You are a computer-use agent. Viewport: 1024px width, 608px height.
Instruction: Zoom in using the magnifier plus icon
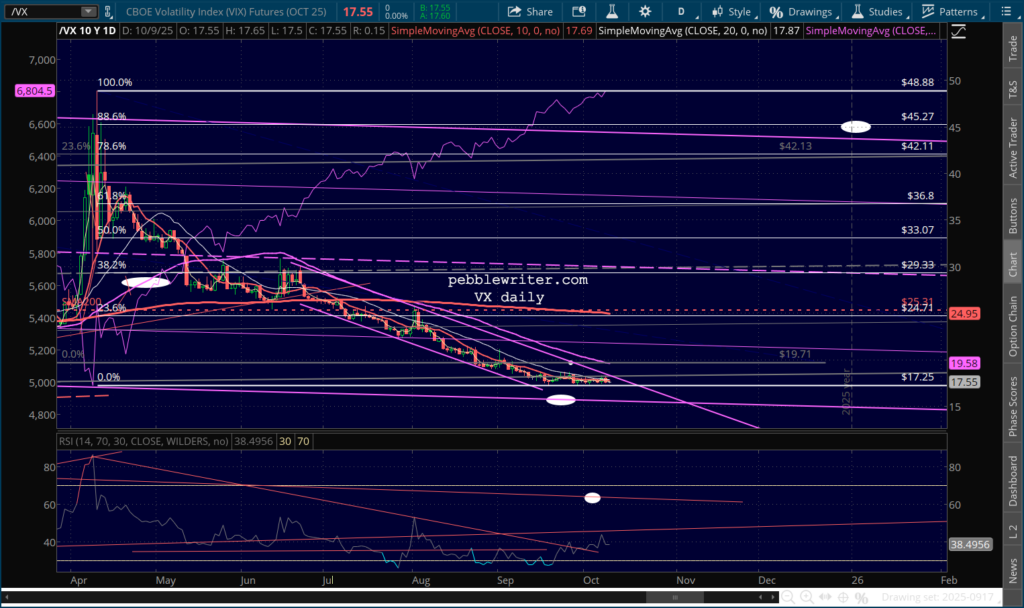pos(807,597)
